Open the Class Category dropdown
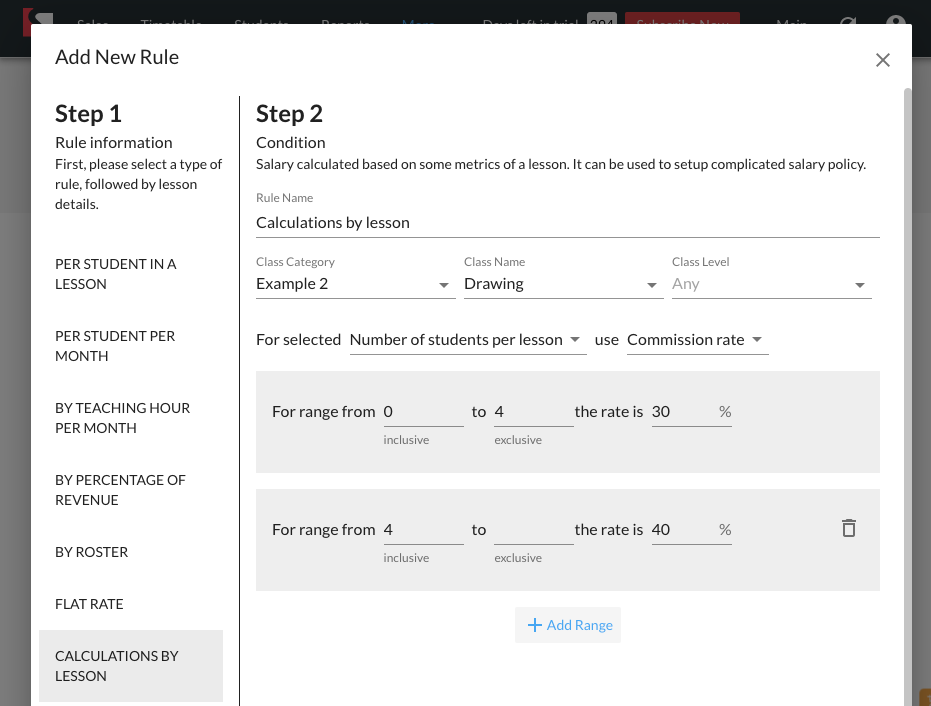This screenshot has height=706, width=931. (355, 284)
